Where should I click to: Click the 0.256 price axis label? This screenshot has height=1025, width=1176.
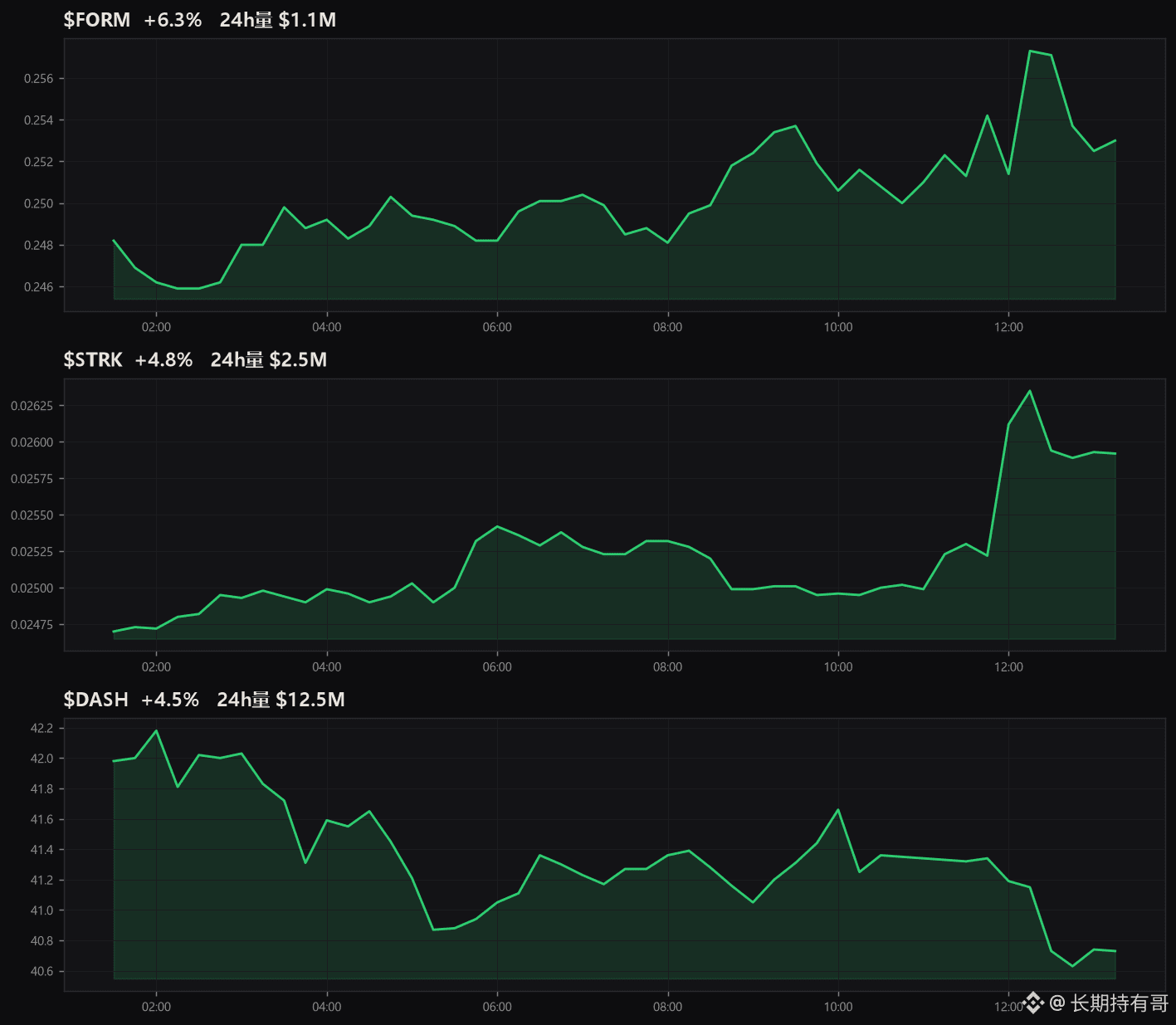coord(38,79)
